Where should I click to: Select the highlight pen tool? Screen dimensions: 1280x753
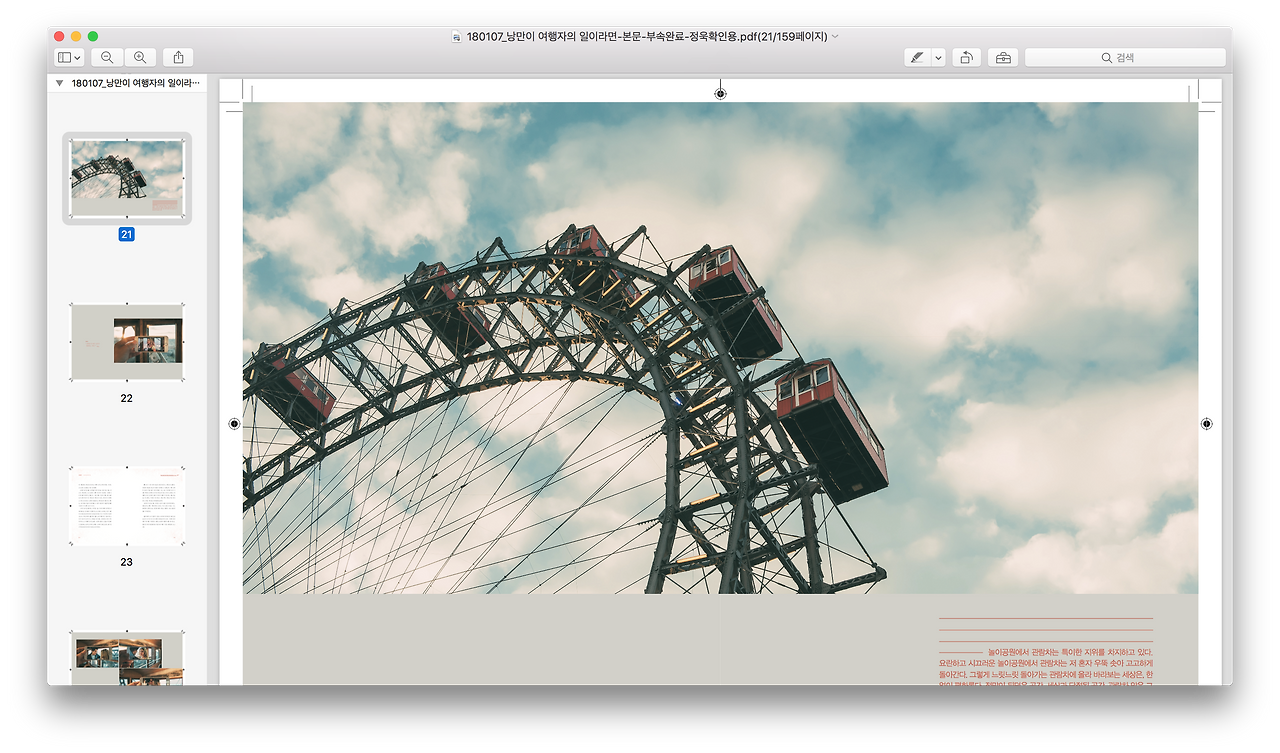(x=917, y=58)
